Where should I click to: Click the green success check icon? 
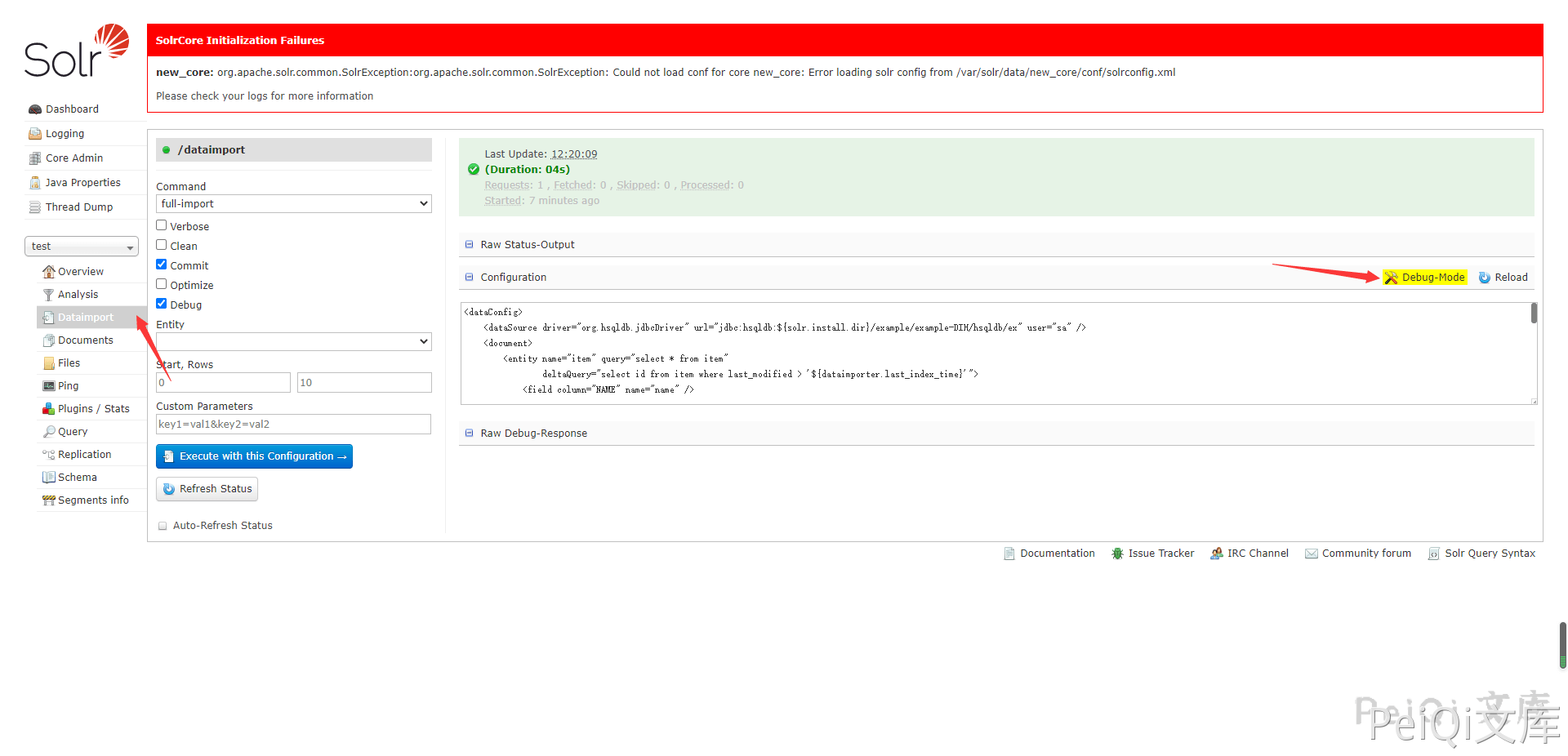tap(474, 170)
